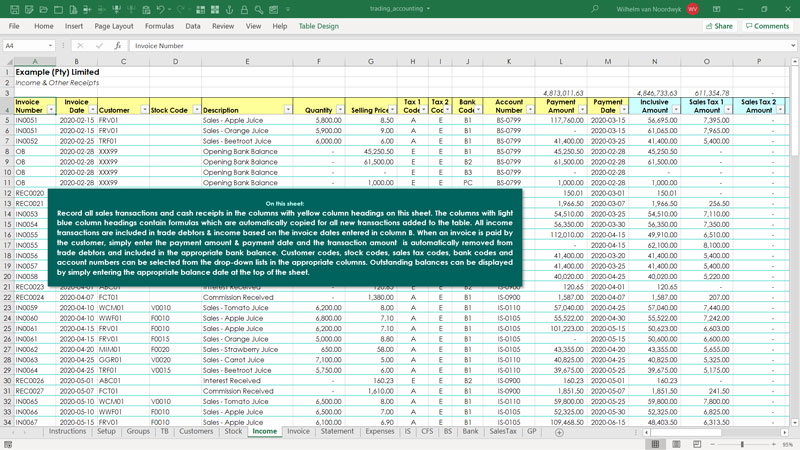Click the grid layout icon left of anchor
Viewport: 800px width, 450px height.
(215, 9)
